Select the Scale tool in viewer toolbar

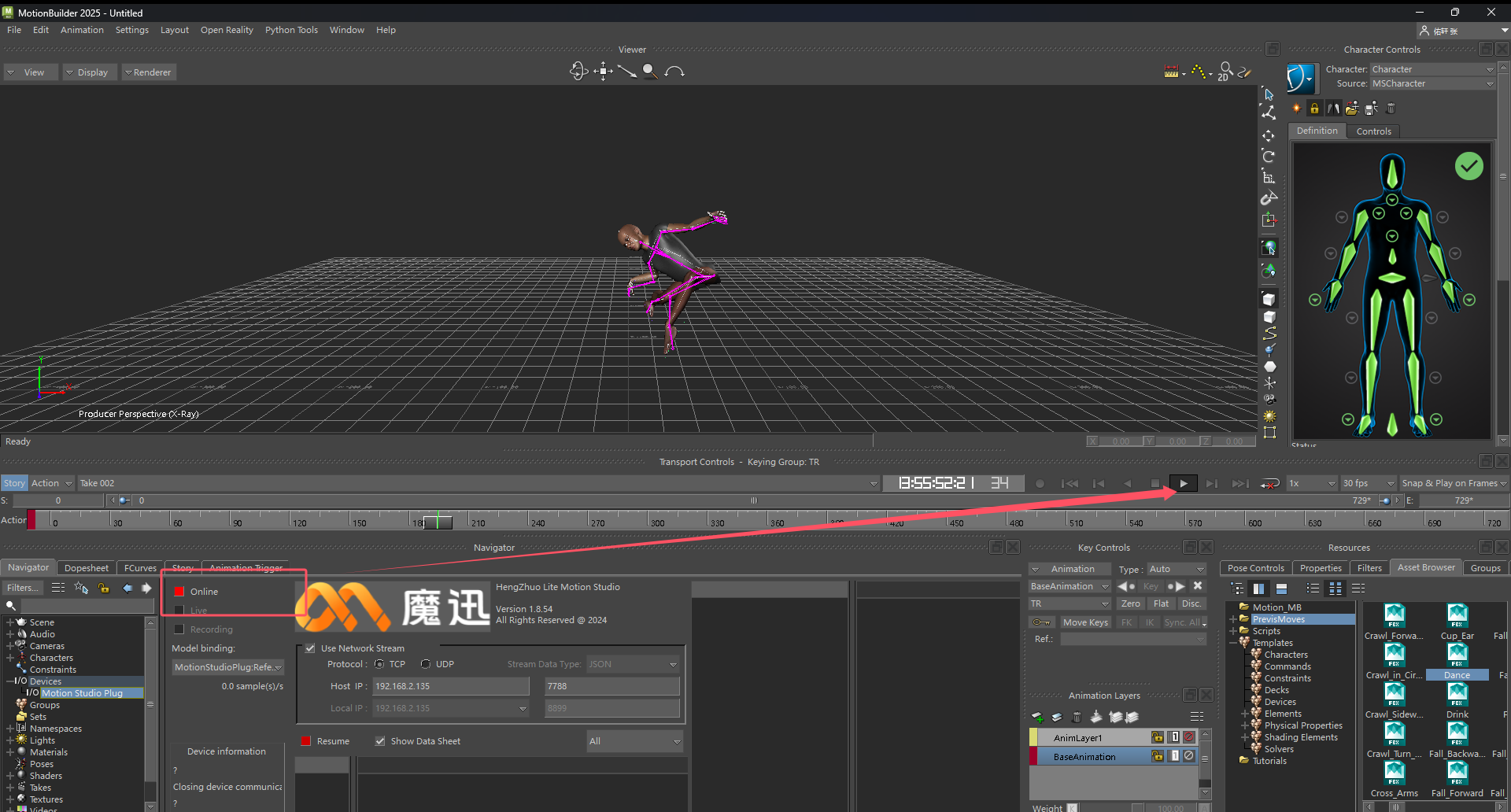1269,177
